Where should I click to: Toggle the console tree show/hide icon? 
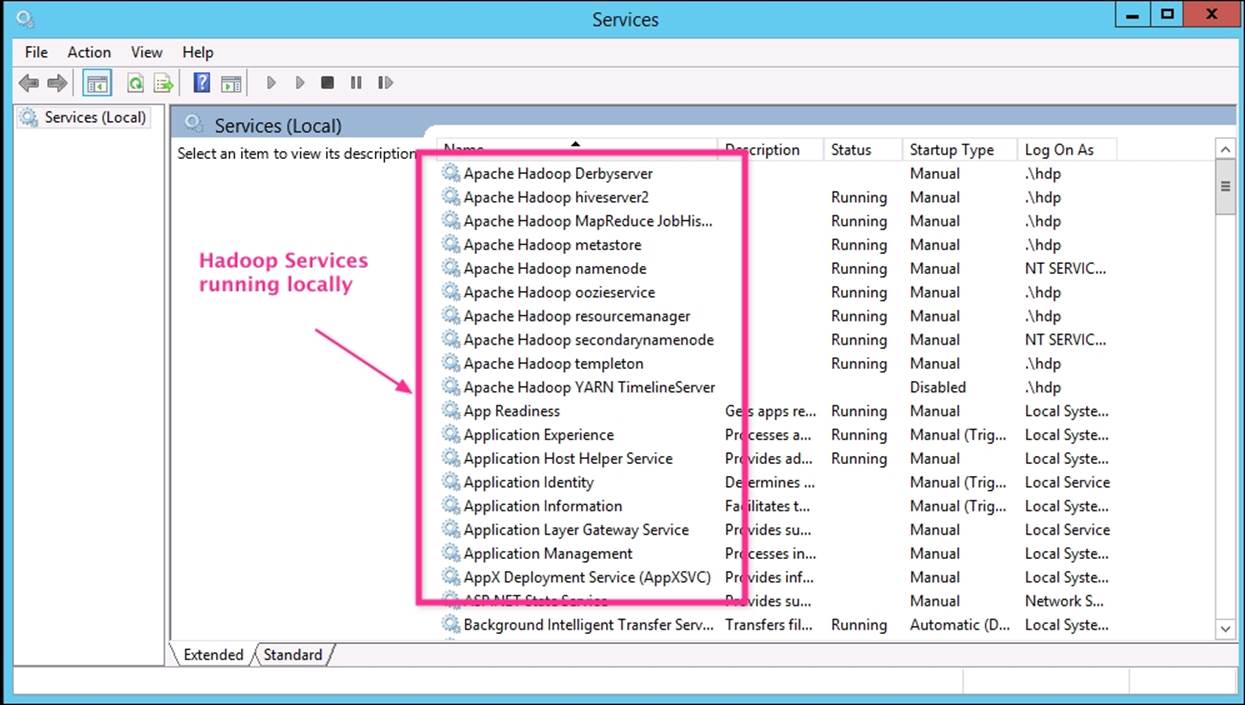pos(97,83)
